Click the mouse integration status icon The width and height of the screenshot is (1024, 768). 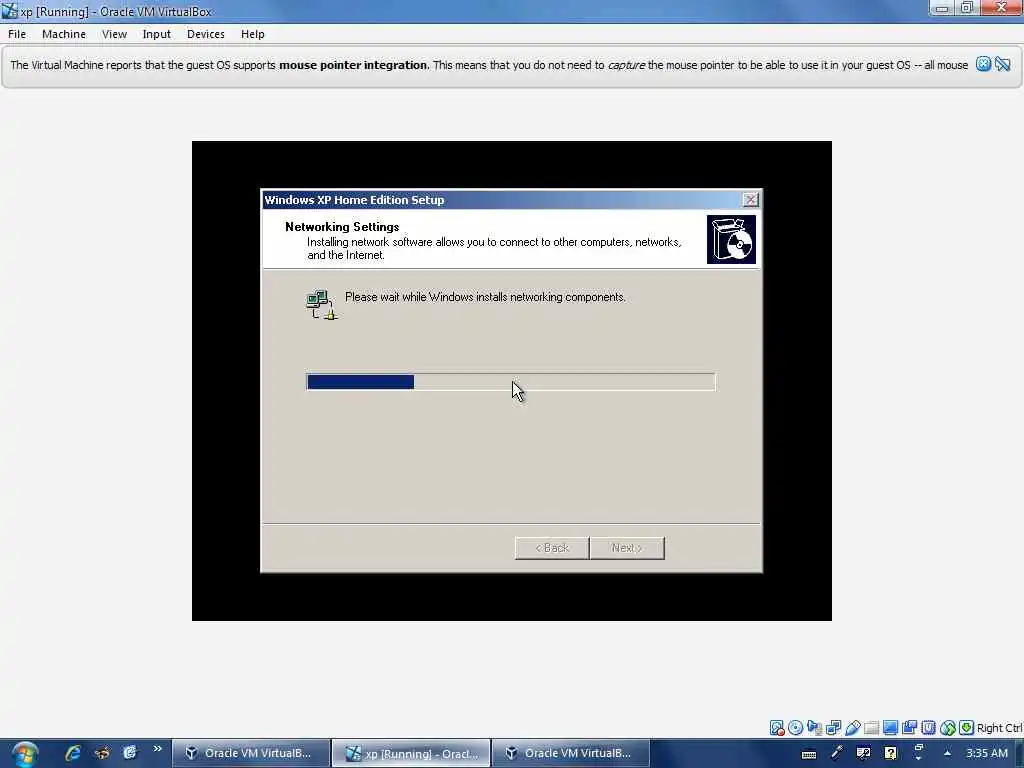(948, 728)
